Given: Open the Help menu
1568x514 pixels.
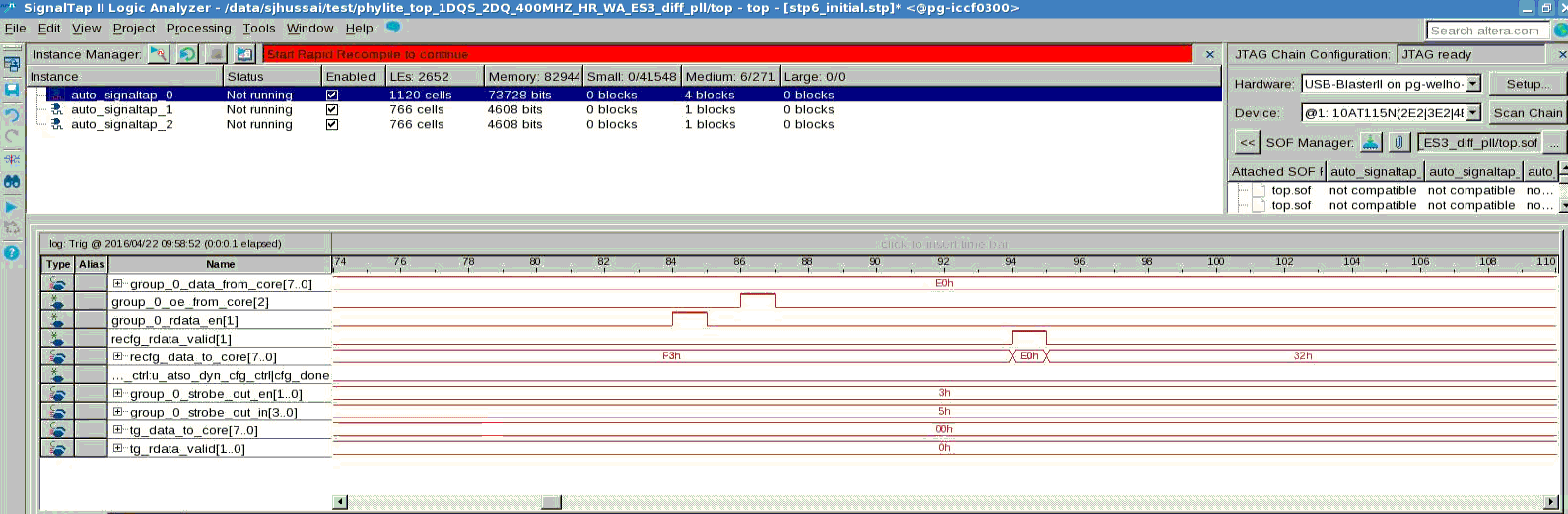Looking at the screenshot, I should coord(359,28).
